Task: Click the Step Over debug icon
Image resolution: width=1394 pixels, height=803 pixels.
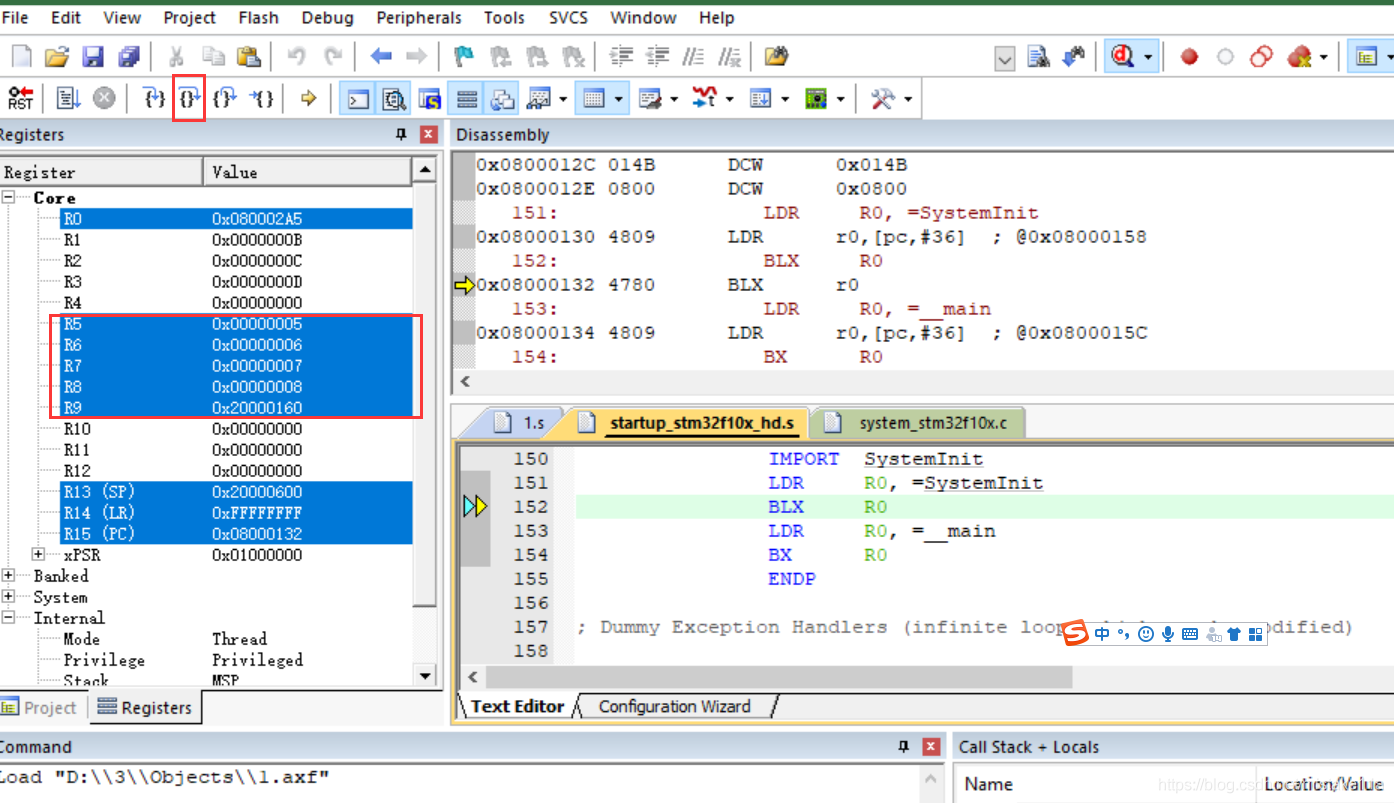Action: coord(189,98)
